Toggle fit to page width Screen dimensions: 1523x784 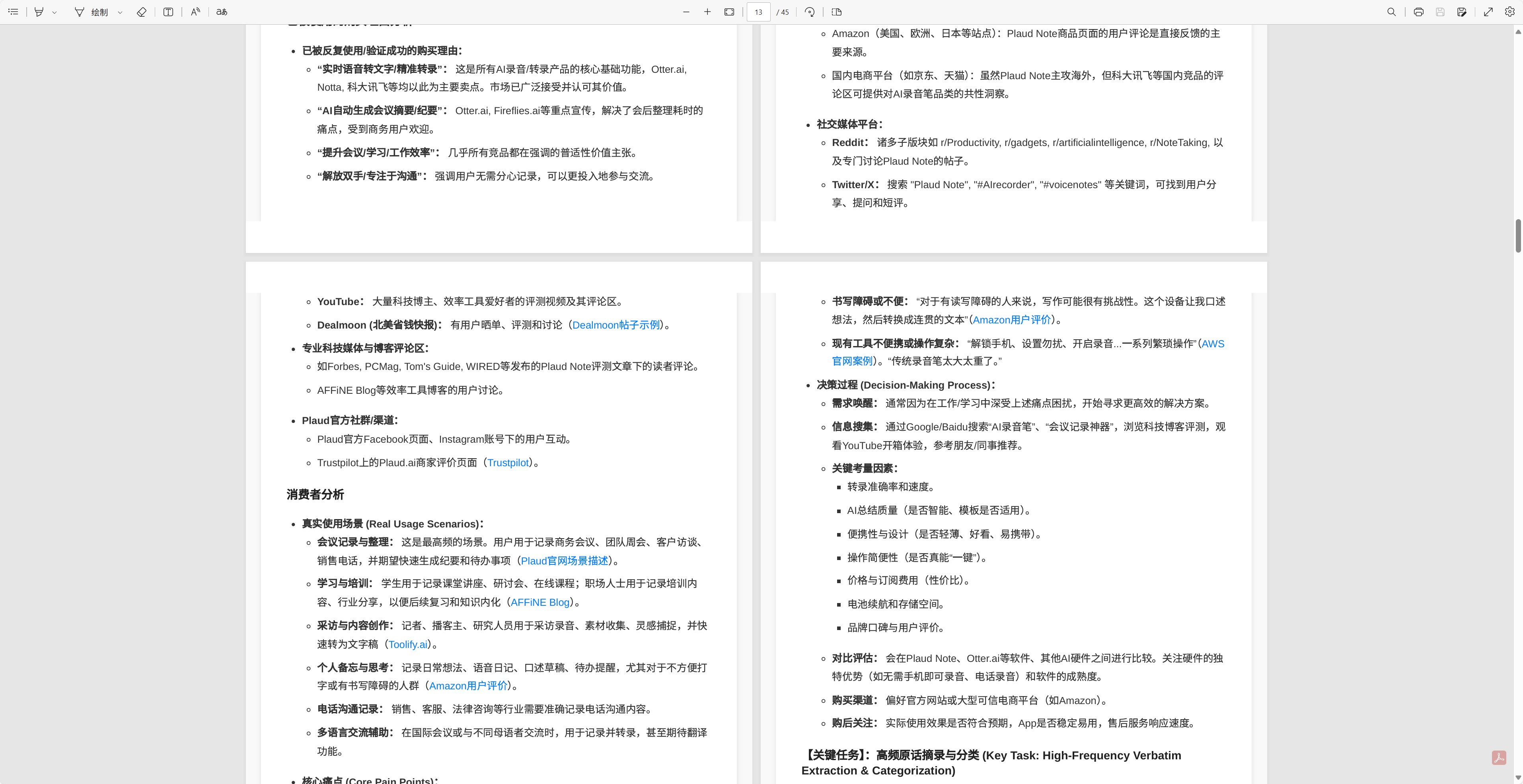click(729, 12)
